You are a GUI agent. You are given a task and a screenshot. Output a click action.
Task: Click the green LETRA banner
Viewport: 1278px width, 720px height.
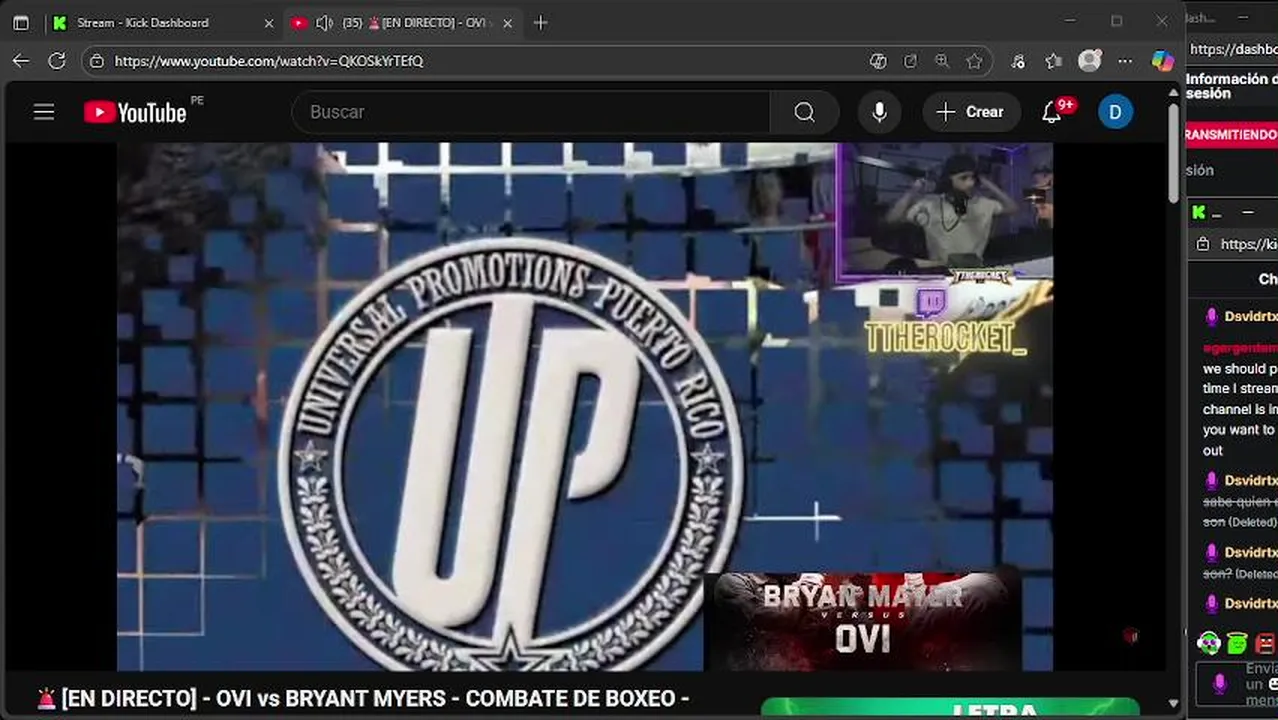[950, 709]
